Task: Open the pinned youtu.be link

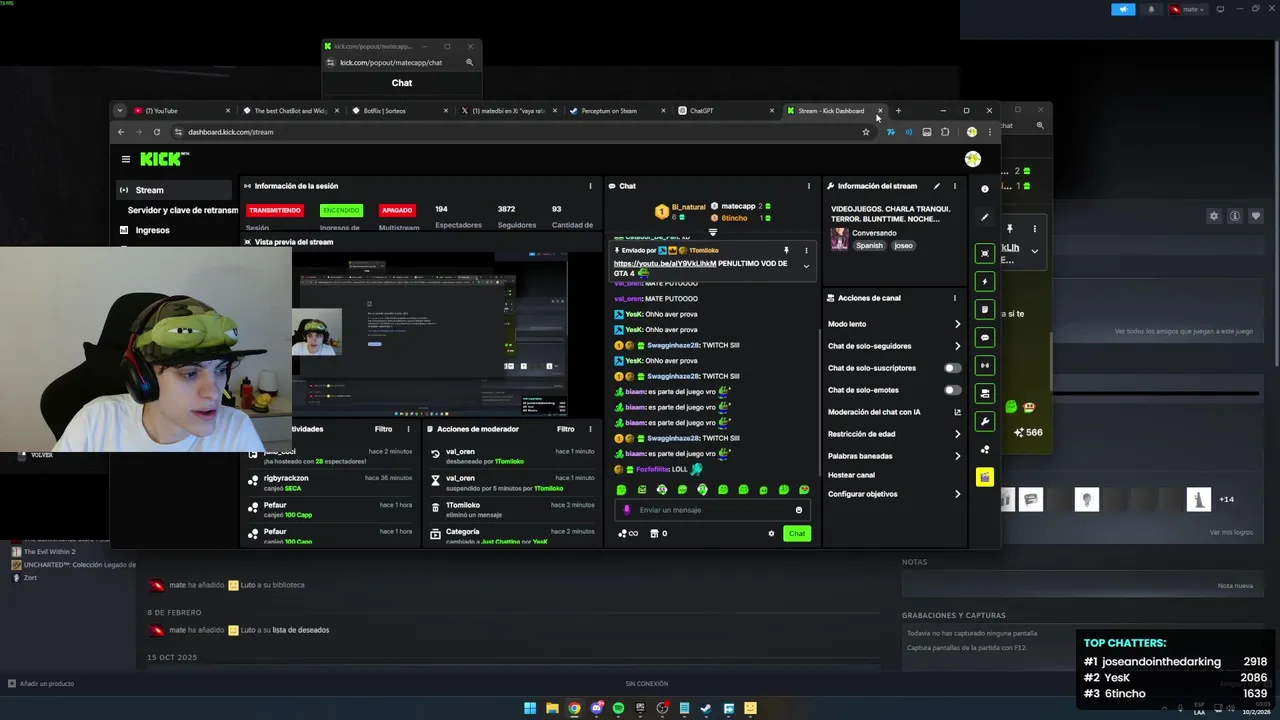Action: 665,264
